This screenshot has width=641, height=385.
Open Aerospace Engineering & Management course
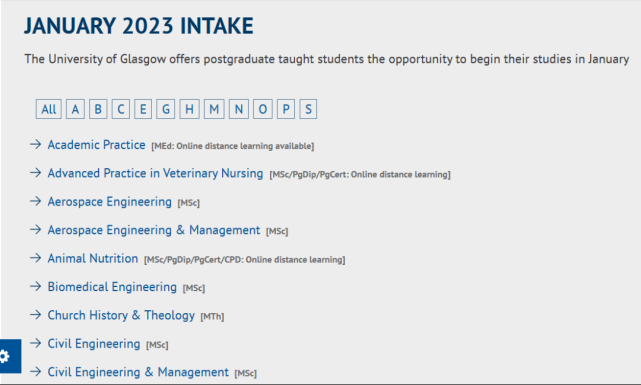pyautogui.click(x=154, y=230)
